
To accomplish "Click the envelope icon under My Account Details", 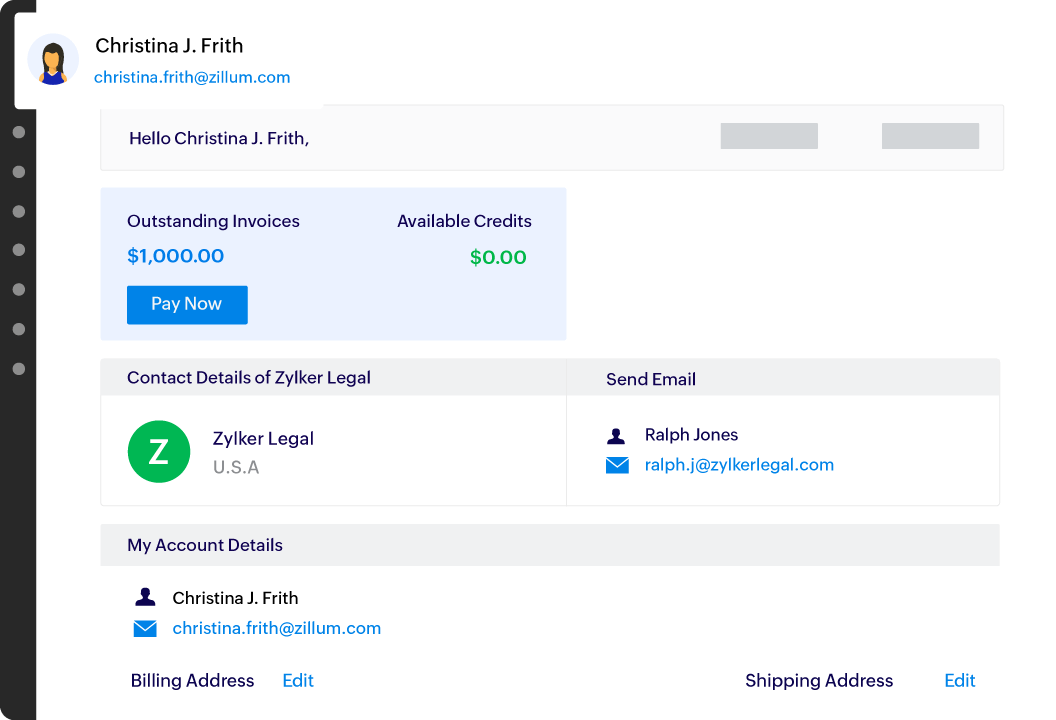I will click(145, 629).
